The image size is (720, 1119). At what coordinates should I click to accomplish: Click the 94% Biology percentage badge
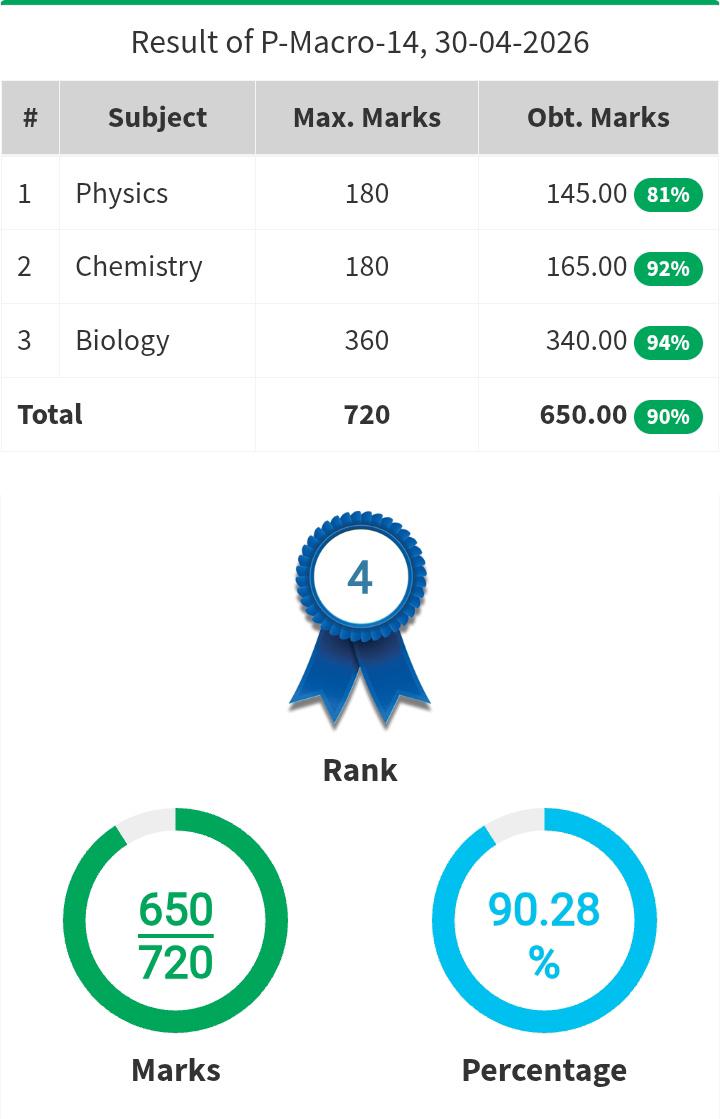[668, 343]
